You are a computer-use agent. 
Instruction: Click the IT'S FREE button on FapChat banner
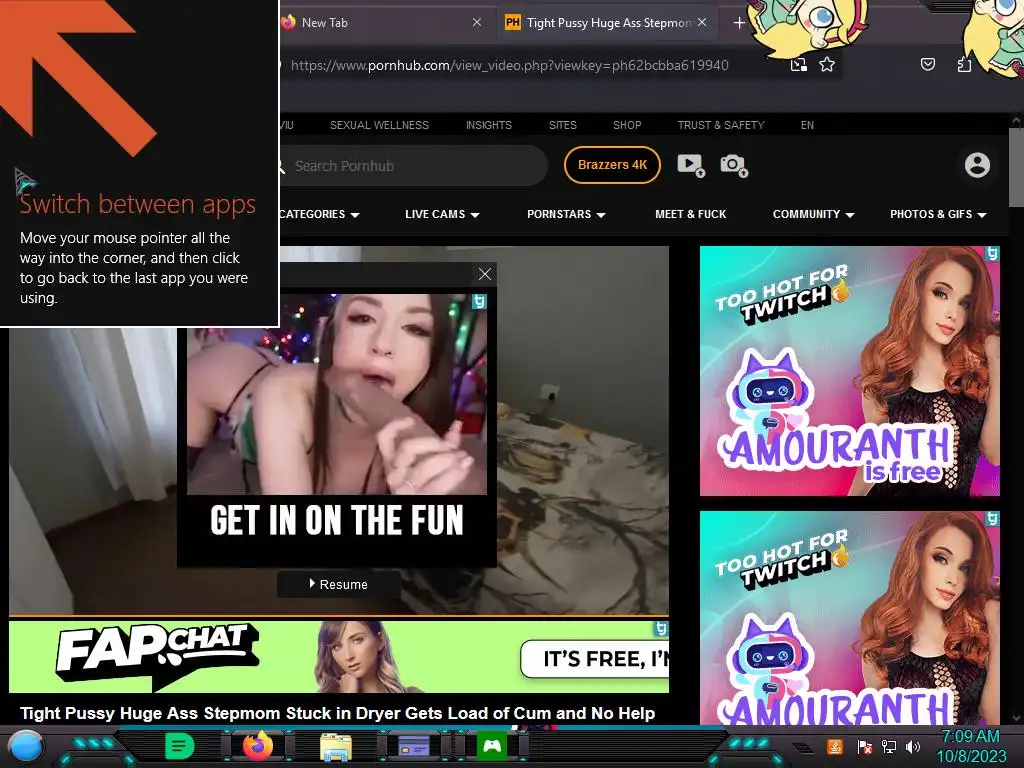point(594,660)
